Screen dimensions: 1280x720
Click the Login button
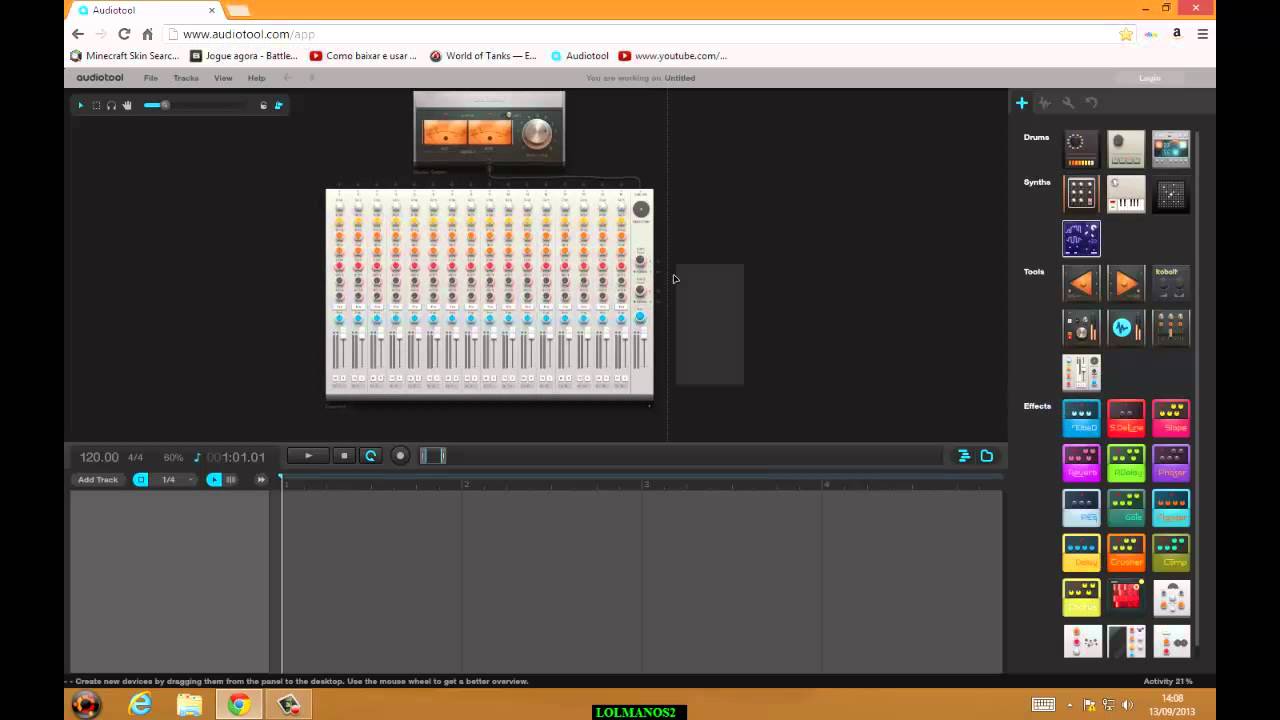[1150, 78]
